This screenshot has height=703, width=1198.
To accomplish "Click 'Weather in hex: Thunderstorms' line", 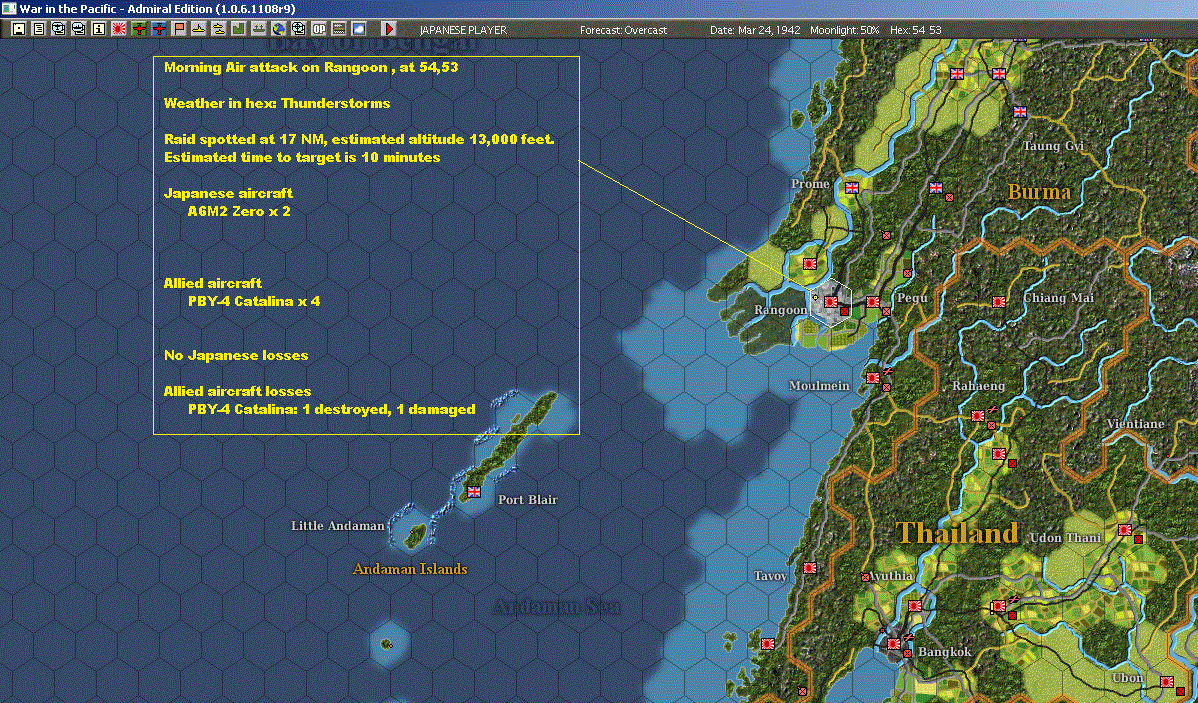I will (x=277, y=103).
